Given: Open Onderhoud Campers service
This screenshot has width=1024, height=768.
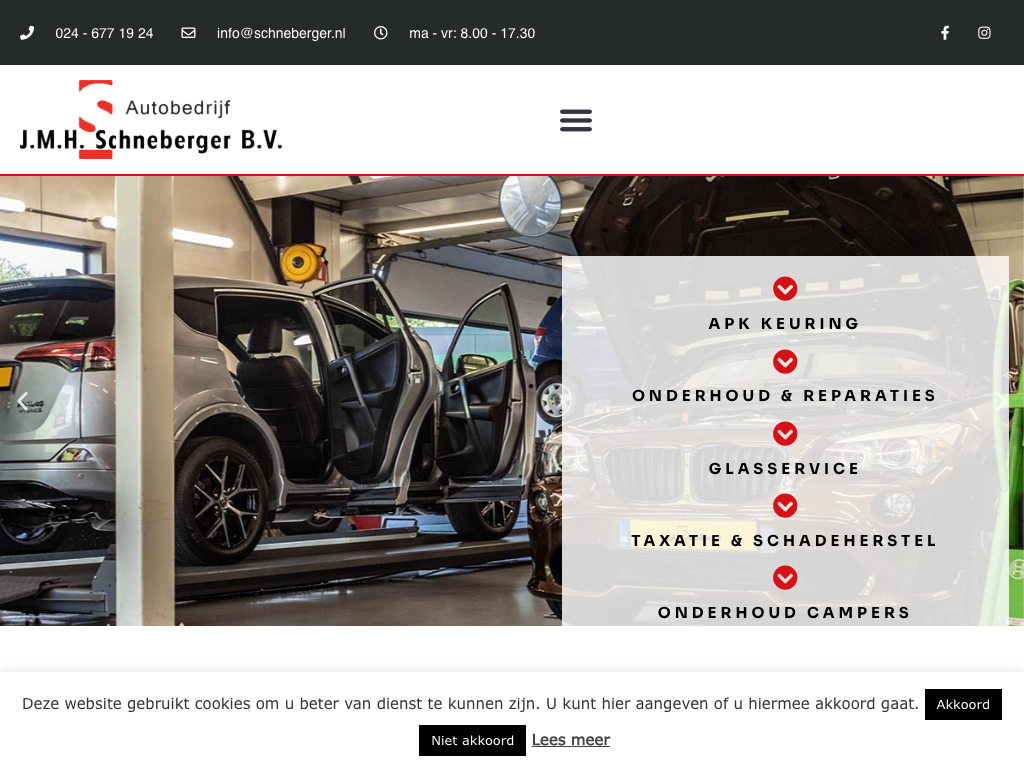Looking at the screenshot, I should (x=784, y=612).
